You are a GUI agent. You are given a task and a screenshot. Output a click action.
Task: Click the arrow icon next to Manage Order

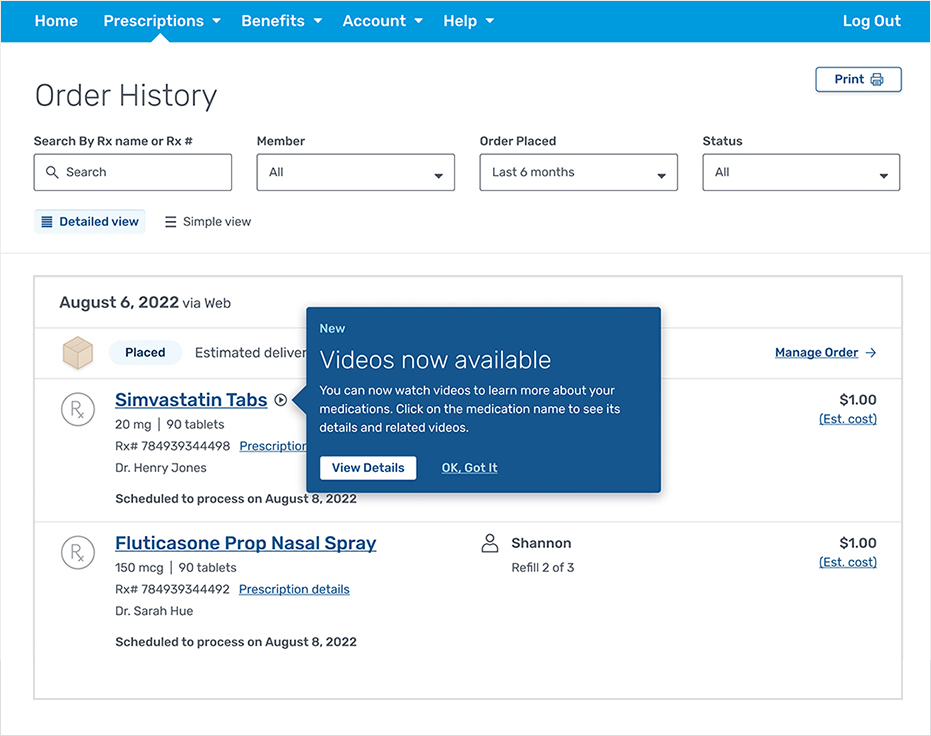coord(871,352)
